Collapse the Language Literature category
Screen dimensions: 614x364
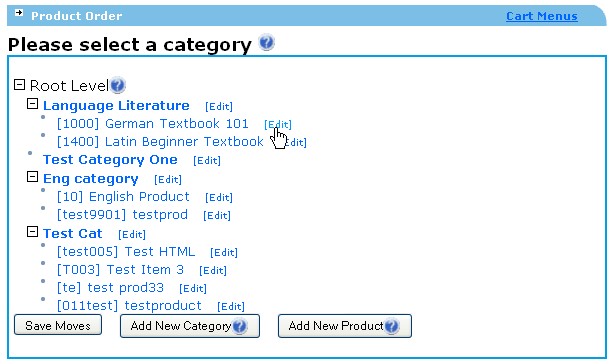pyautogui.click(x=33, y=104)
